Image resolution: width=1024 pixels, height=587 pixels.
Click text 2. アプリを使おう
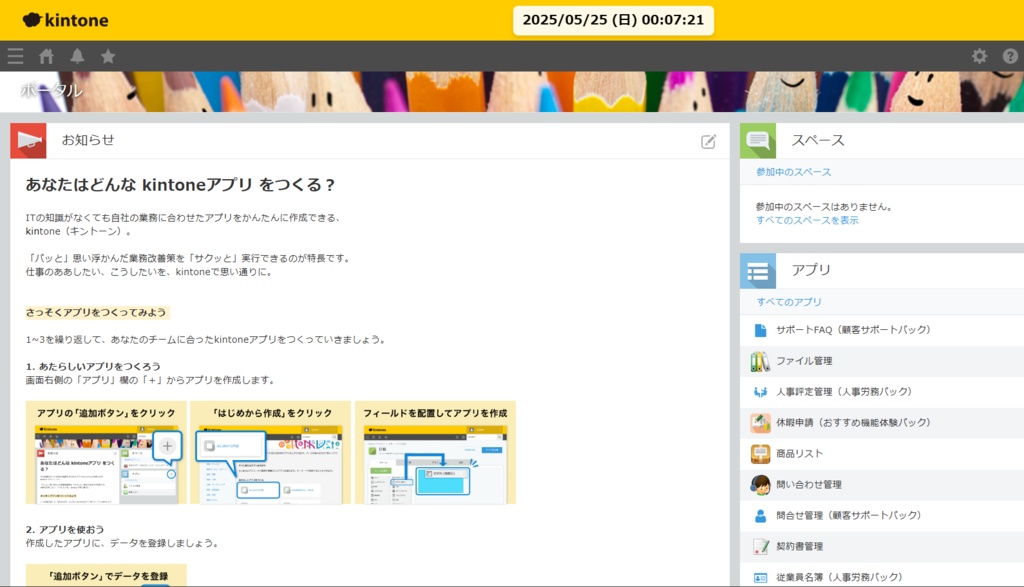pos(65,530)
